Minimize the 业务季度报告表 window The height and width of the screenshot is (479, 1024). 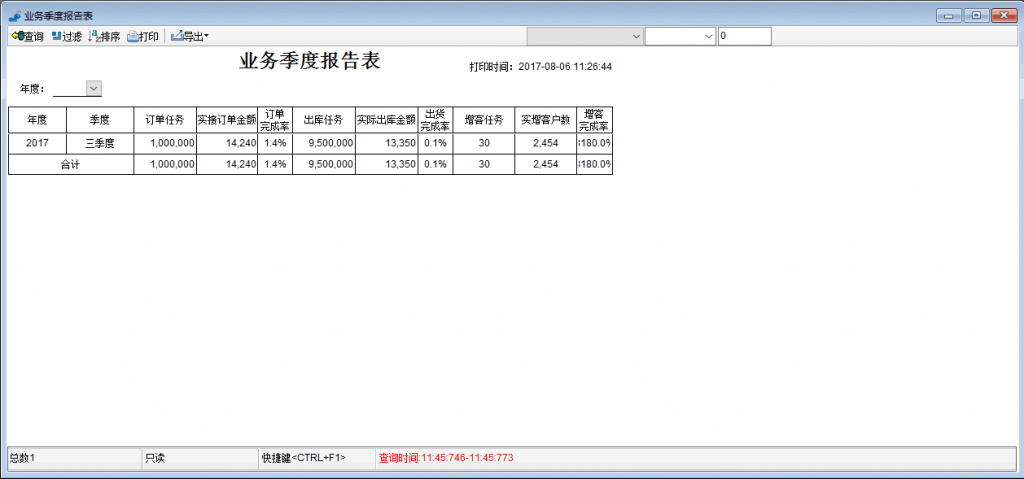pos(949,15)
